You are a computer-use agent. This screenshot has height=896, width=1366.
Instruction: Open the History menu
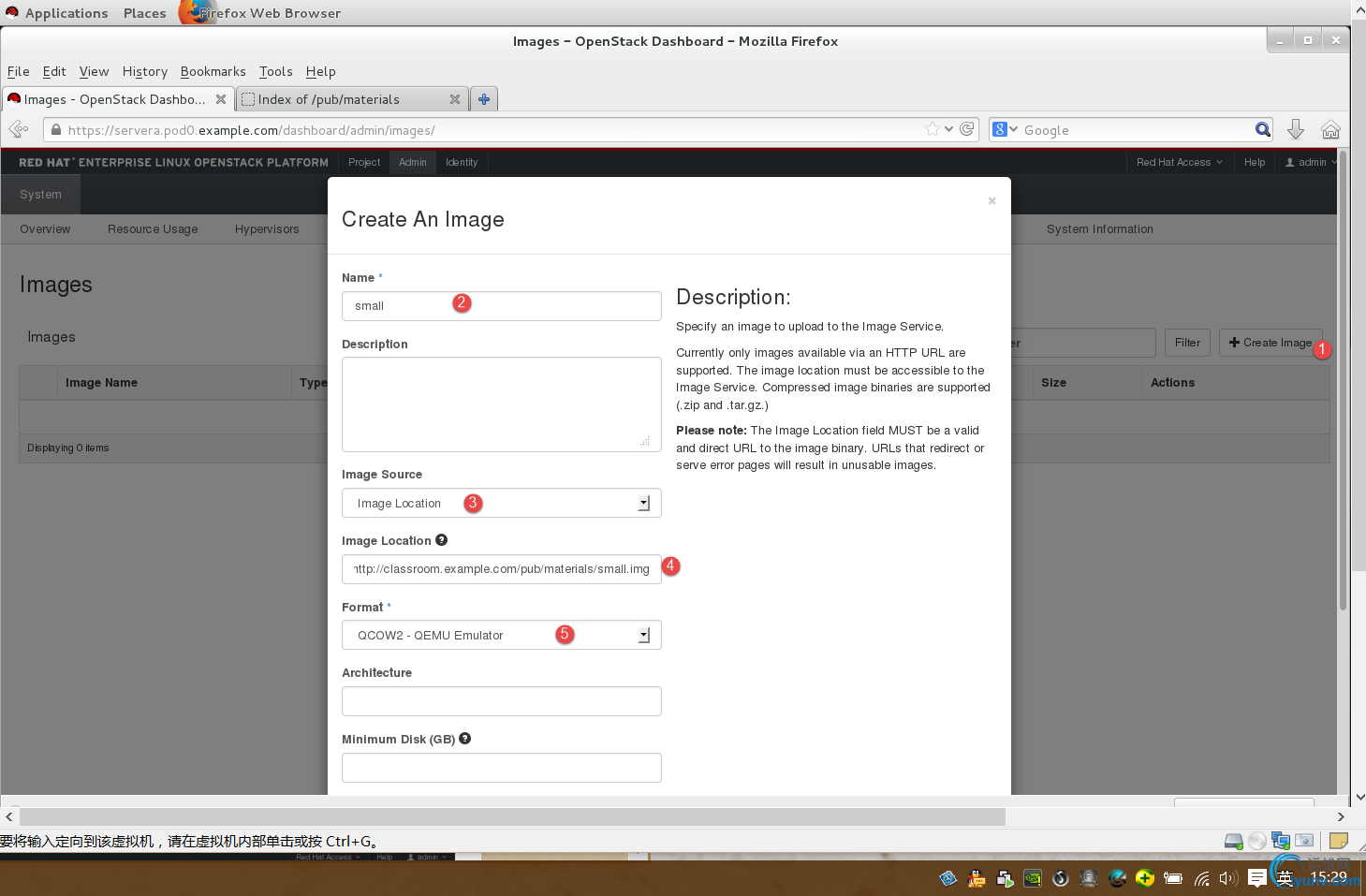click(145, 71)
